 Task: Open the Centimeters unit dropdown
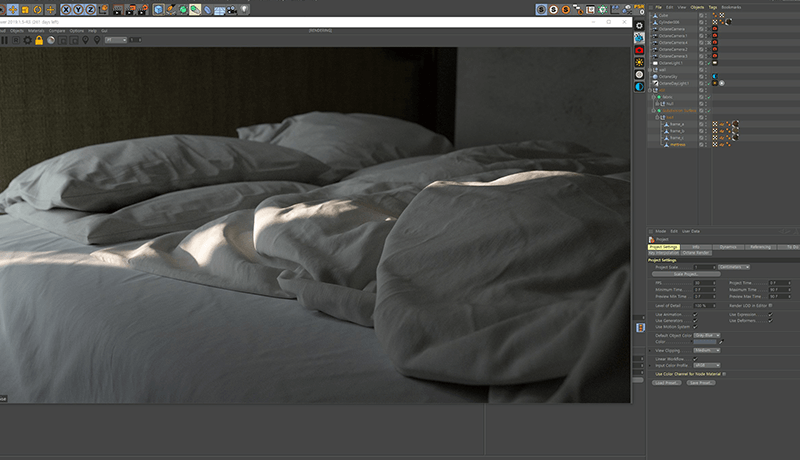(734, 267)
